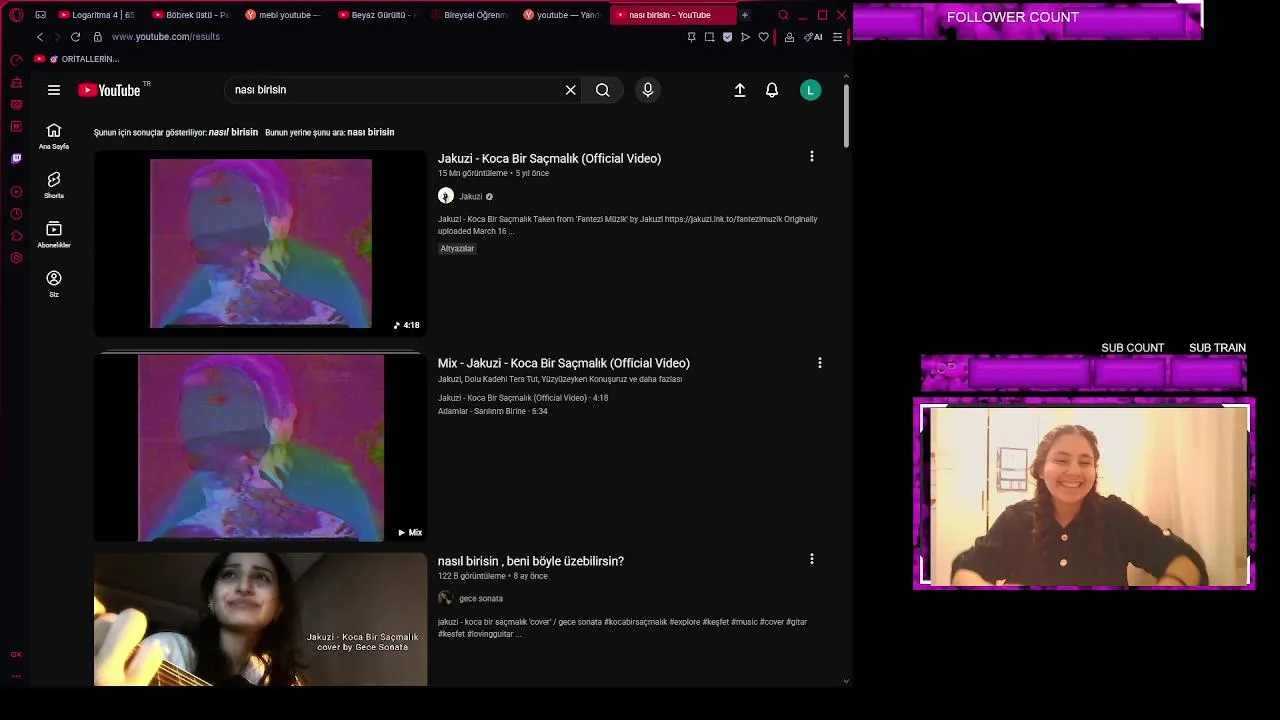Switch to the Bireysel Öğrenme tab
This screenshot has width=1280, height=720.
click(x=471, y=15)
